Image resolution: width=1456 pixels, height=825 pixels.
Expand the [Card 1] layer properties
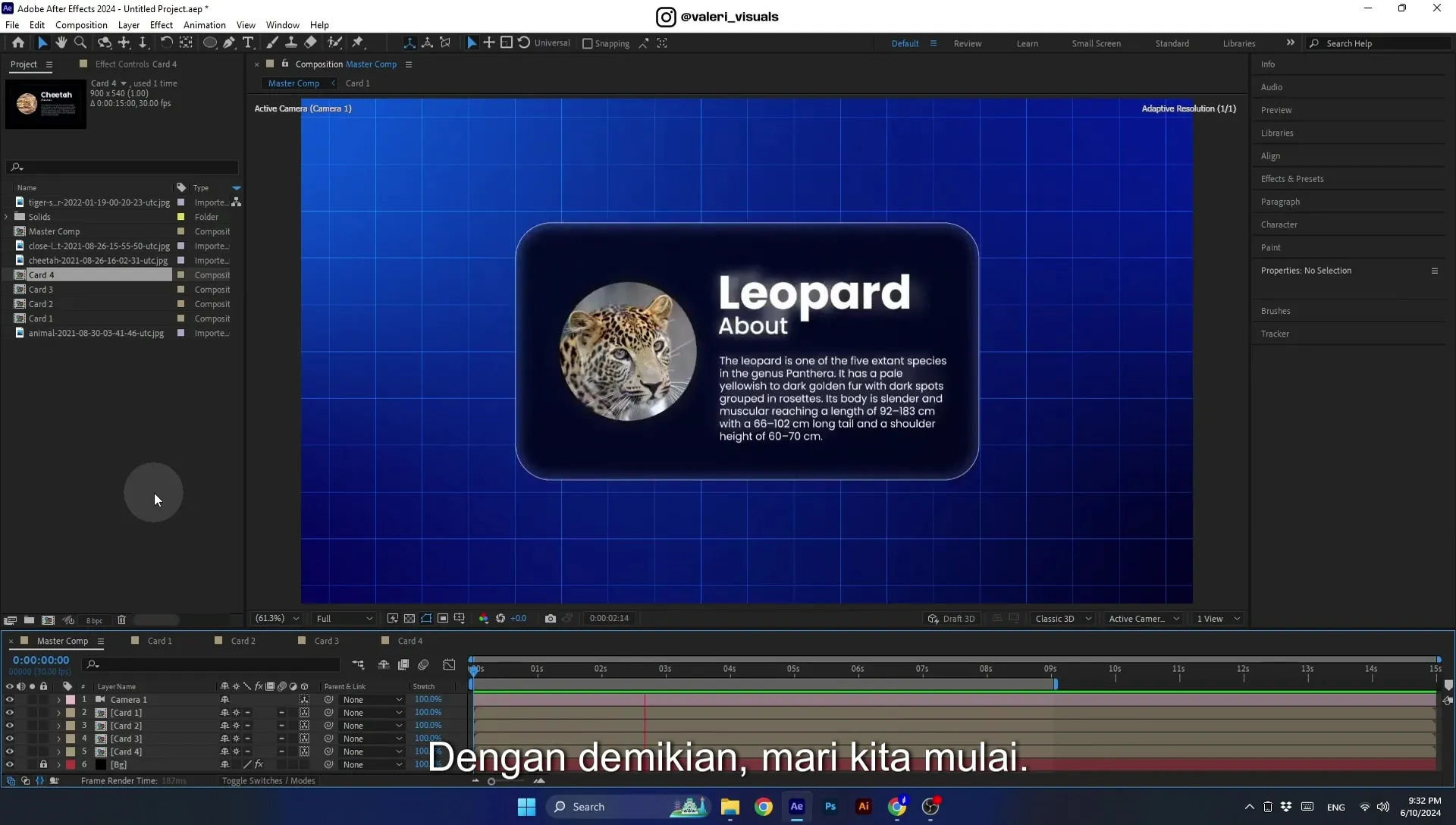58,713
